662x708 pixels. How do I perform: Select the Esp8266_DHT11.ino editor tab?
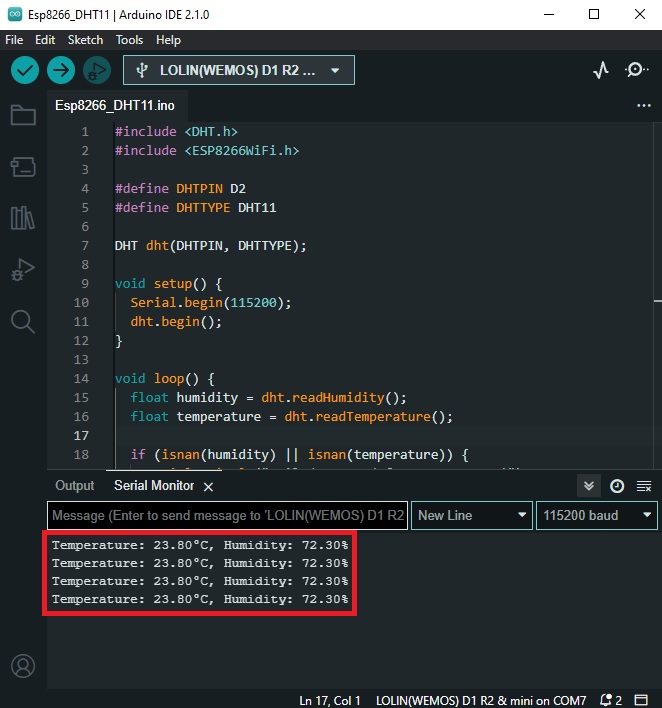[x=115, y=106]
